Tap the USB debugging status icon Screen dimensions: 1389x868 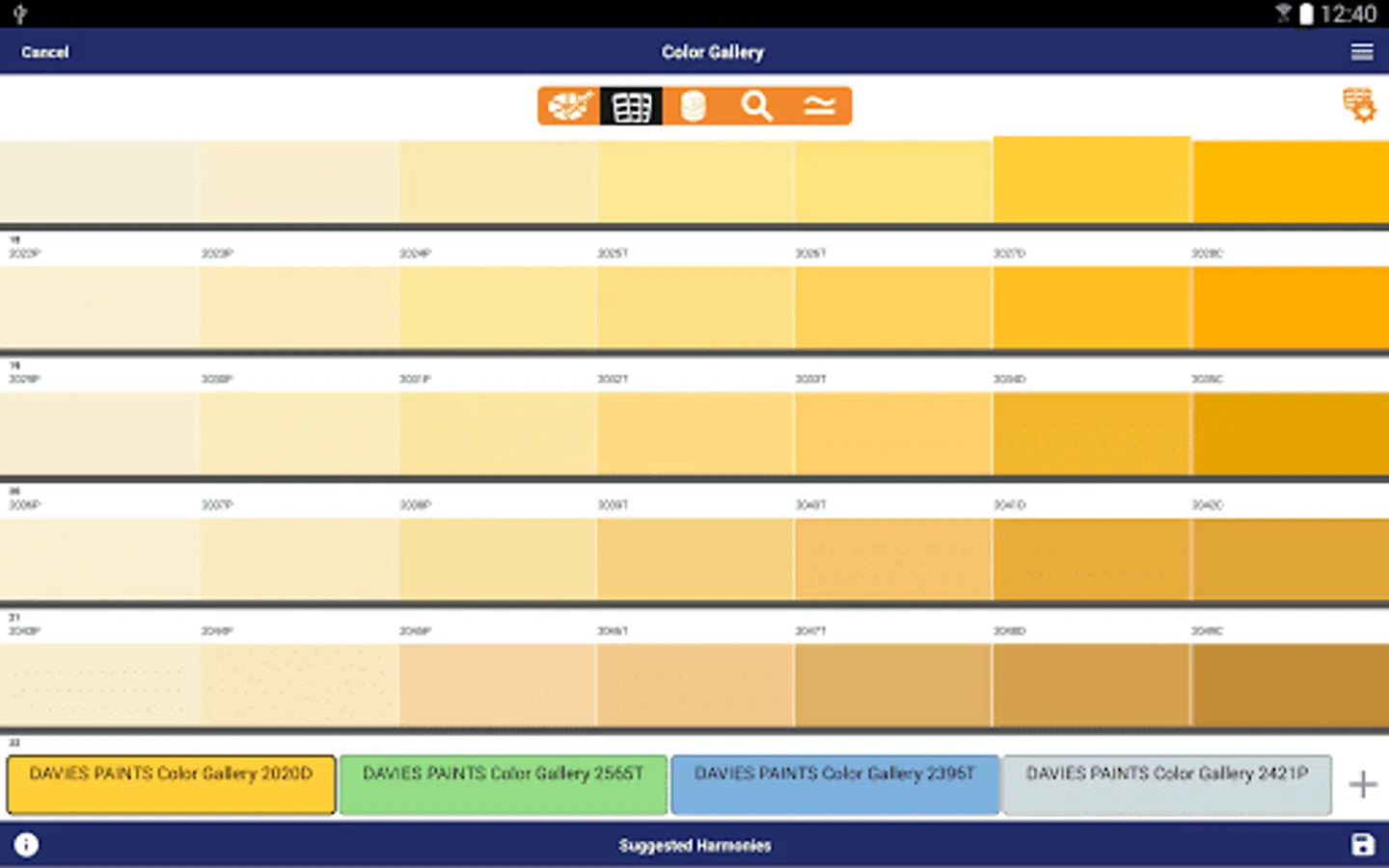[19, 14]
